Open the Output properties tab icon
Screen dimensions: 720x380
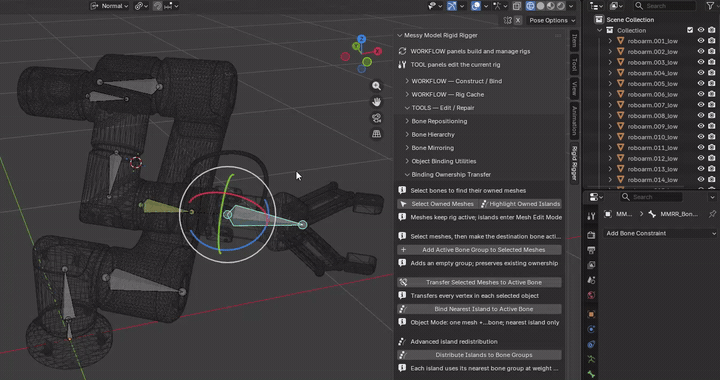[591, 250]
